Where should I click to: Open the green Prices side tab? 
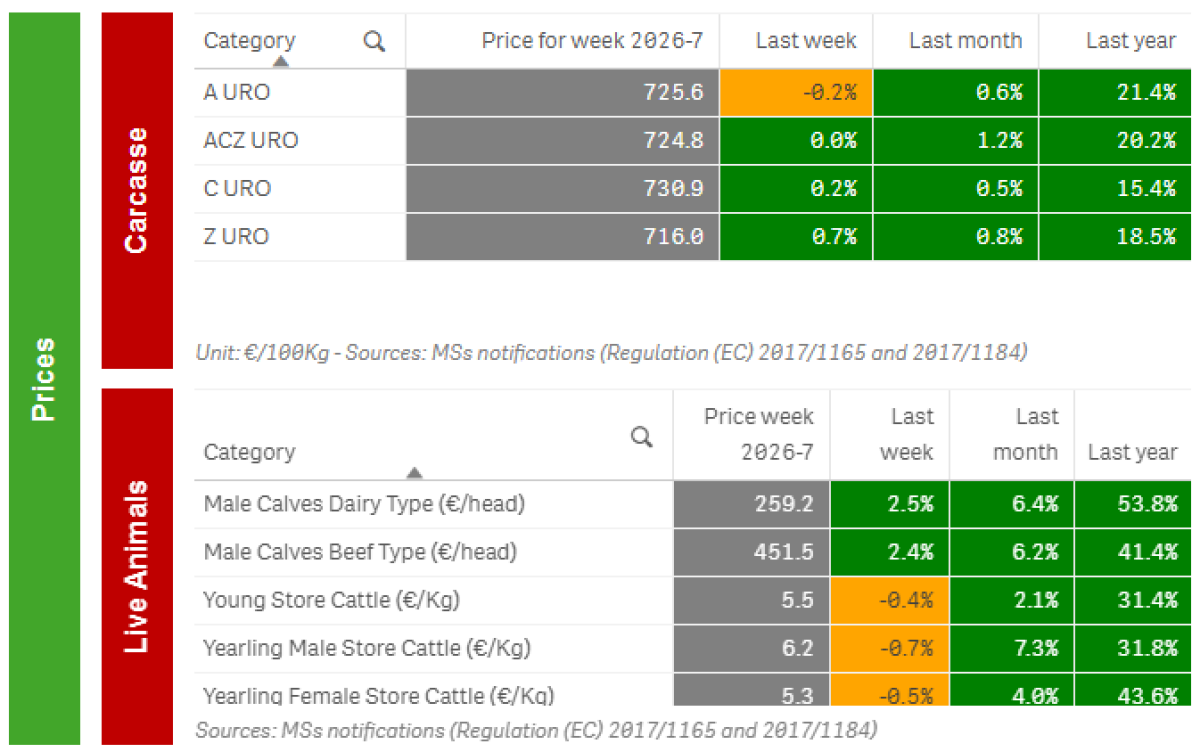click(44, 378)
